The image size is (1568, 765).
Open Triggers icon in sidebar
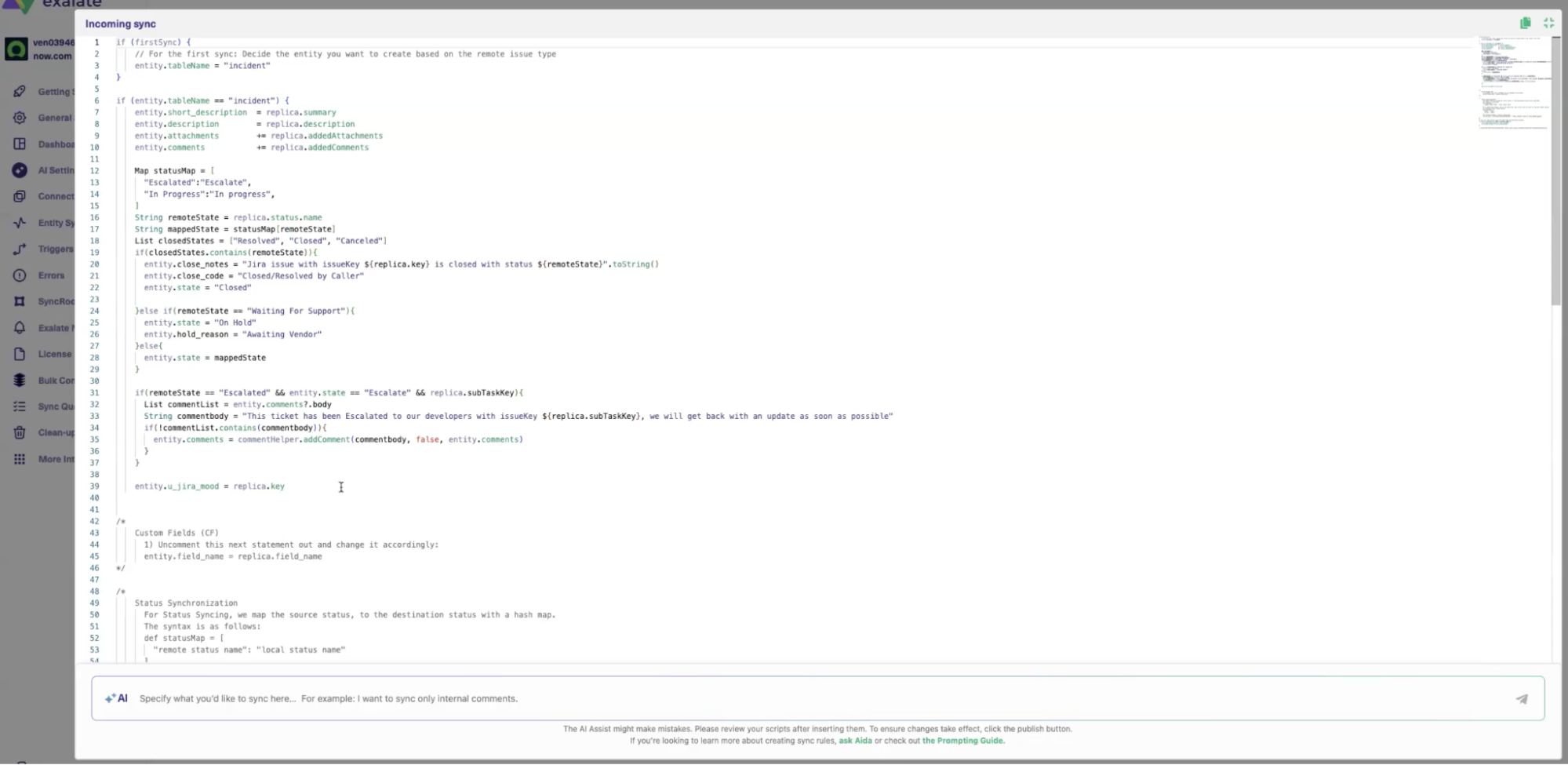[20, 249]
